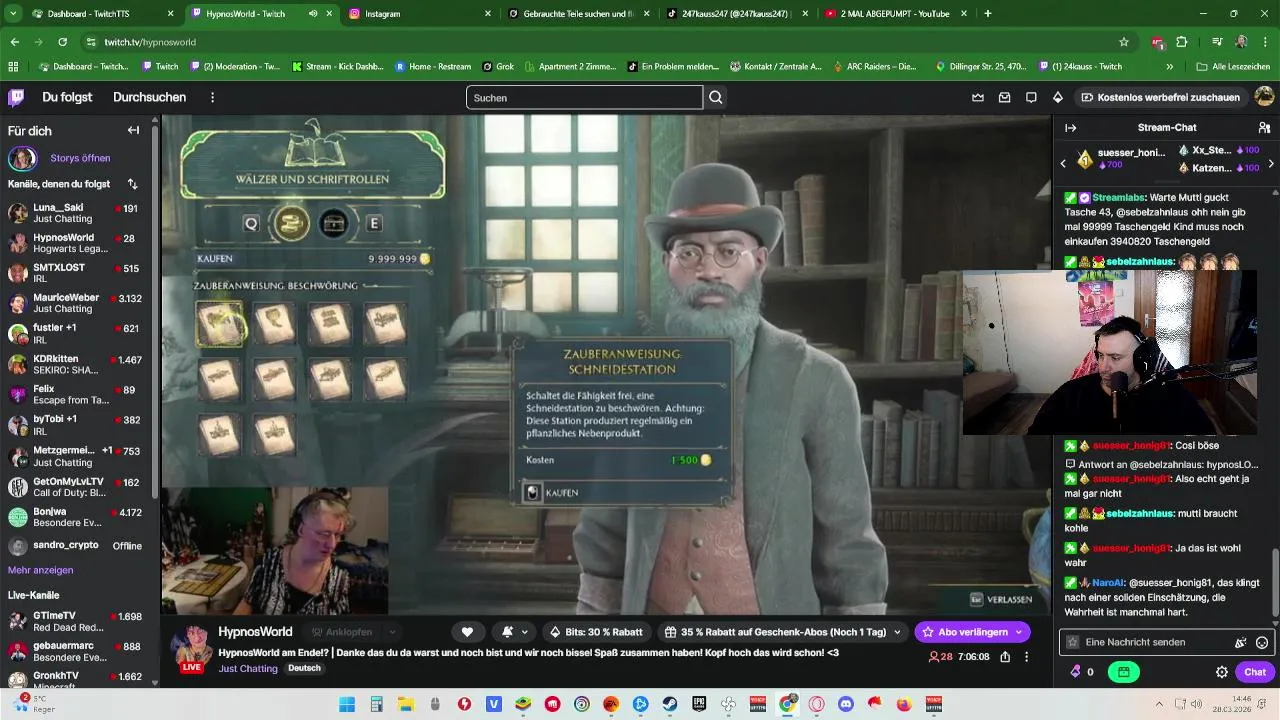
Task: Show more bookmarks chevron
Action: (x=1169, y=67)
